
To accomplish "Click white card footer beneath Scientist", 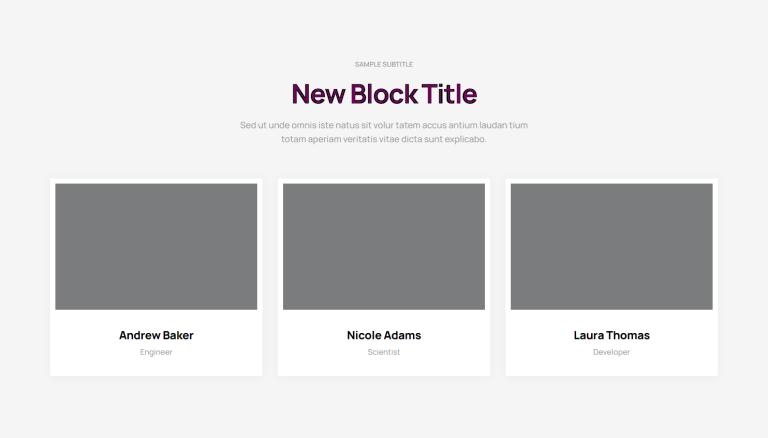I will coord(384,367).
